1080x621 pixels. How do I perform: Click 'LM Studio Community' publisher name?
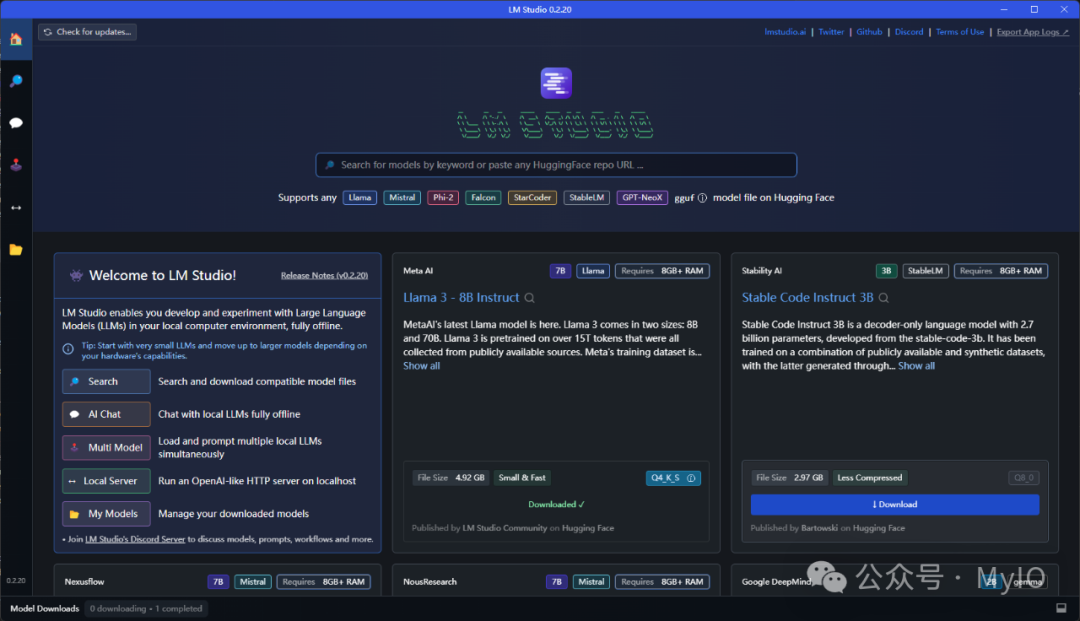click(x=504, y=528)
